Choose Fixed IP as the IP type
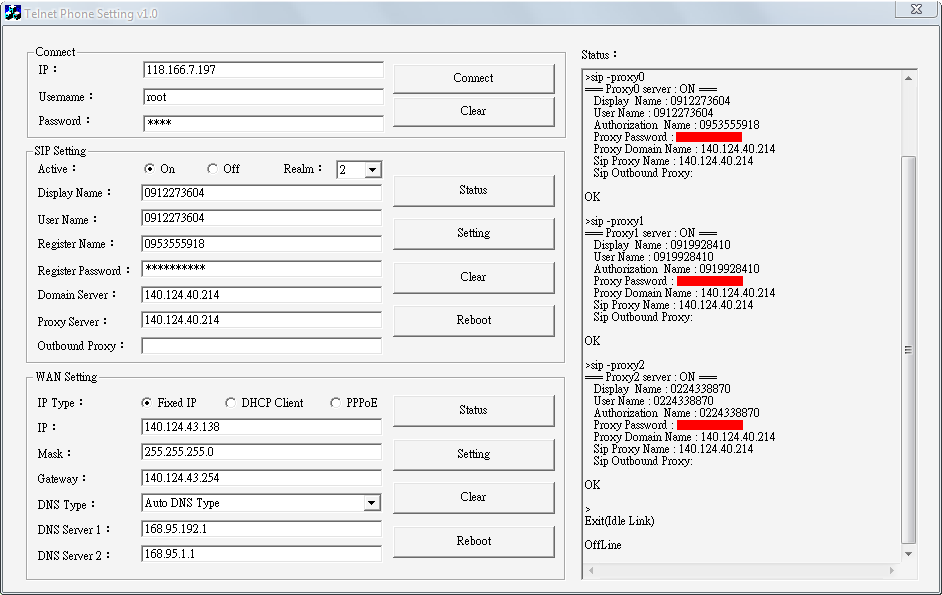942x595 pixels. coord(146,403)
